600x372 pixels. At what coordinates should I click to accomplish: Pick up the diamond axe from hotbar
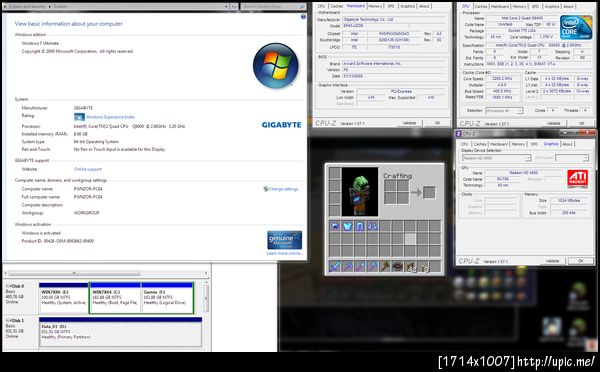pos(372,266)
